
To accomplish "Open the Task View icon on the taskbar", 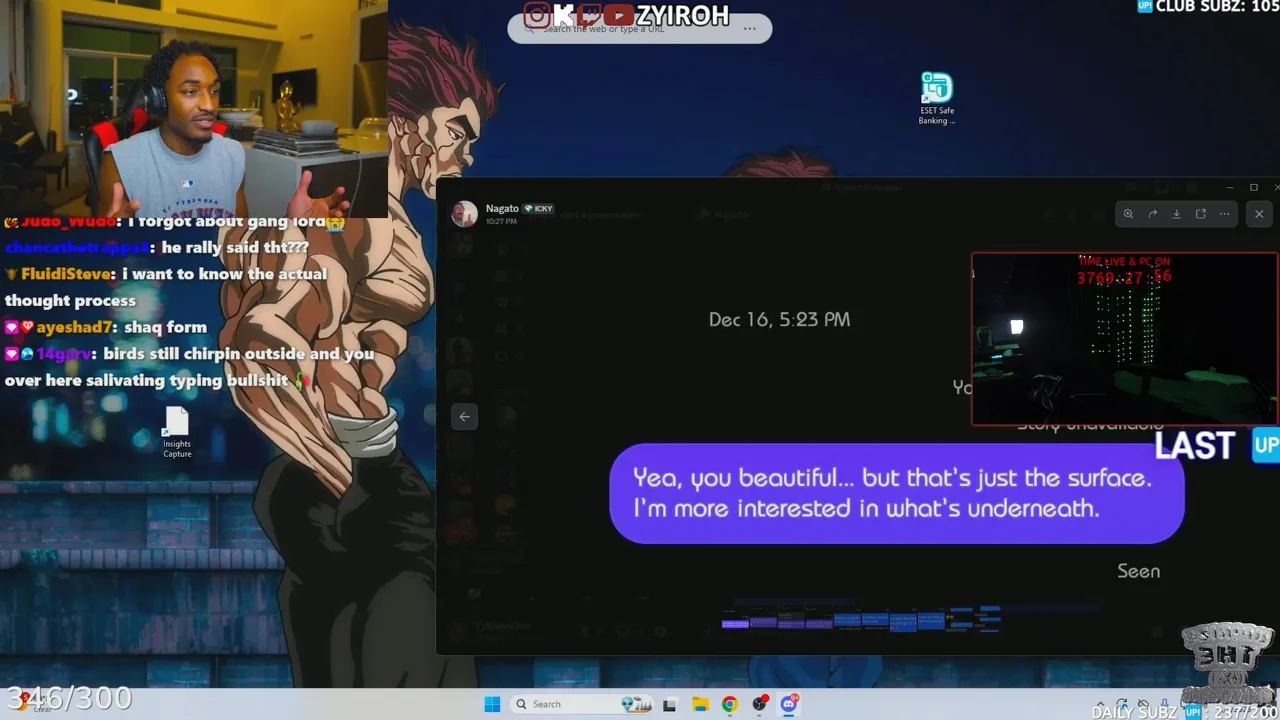I will tap(669, 704).
